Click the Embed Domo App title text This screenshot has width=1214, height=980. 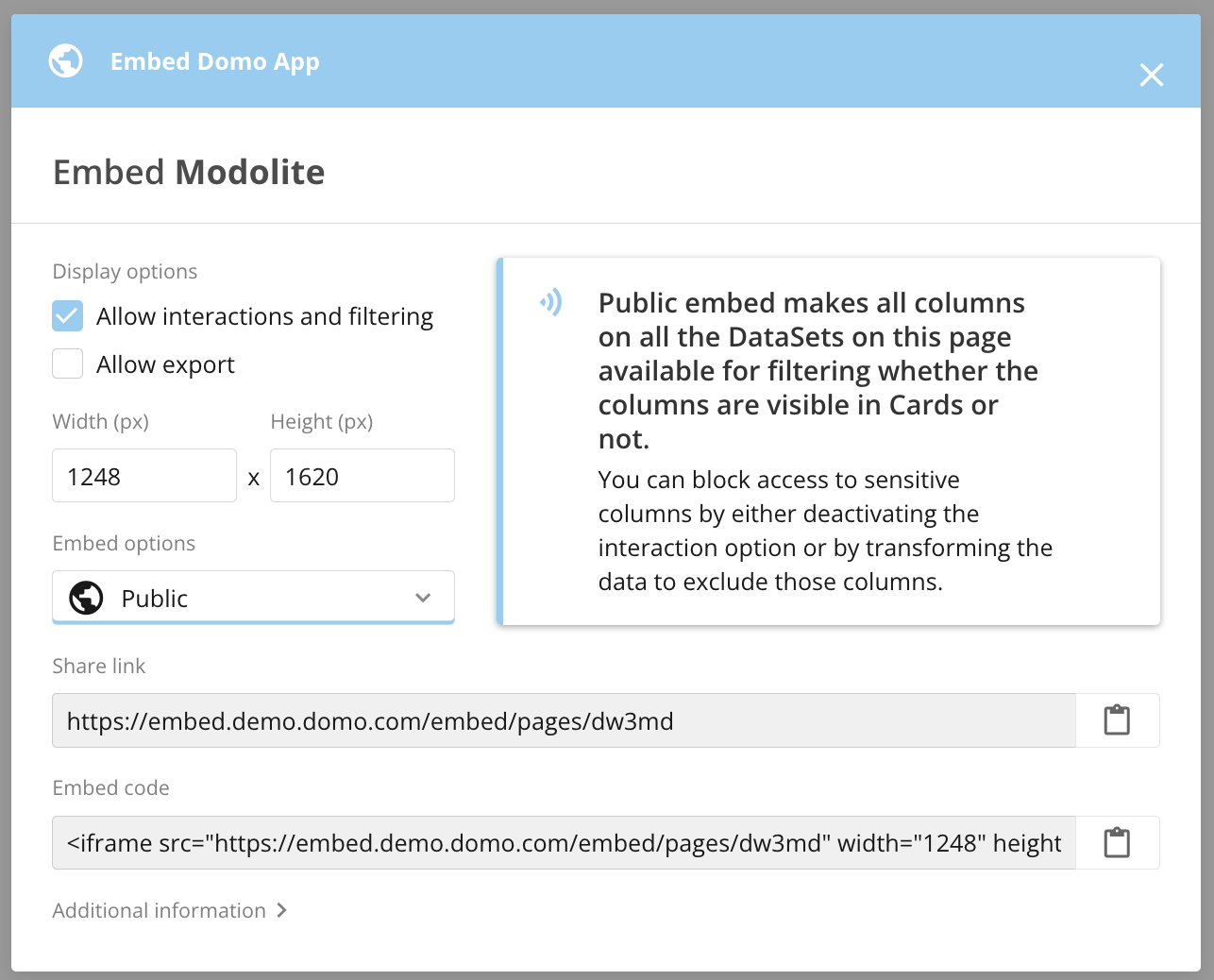coord(215,62)
